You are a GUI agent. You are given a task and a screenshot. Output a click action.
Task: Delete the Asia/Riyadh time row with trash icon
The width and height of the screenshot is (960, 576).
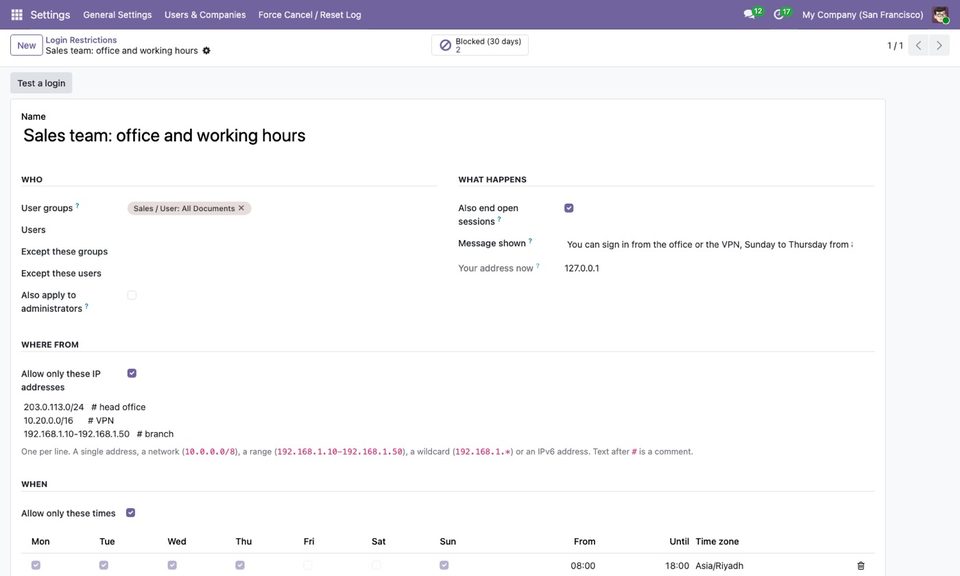[861, 566]
